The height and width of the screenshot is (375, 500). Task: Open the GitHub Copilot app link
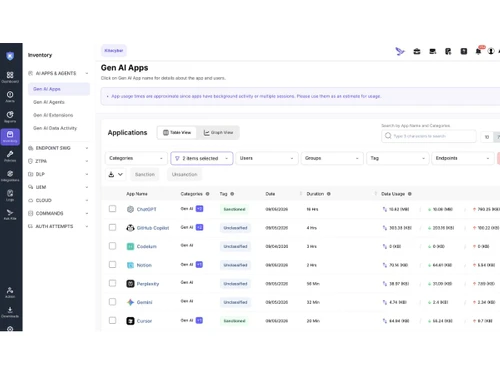point(153,228)
